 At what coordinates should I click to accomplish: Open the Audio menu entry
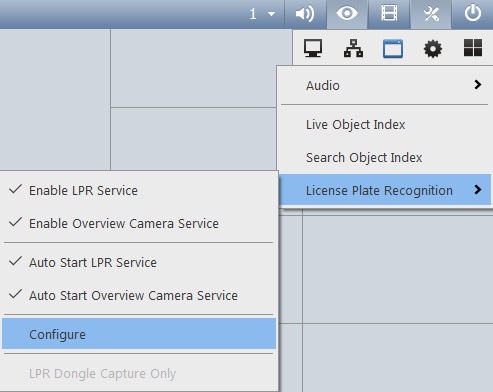click(x=384, y=85)
